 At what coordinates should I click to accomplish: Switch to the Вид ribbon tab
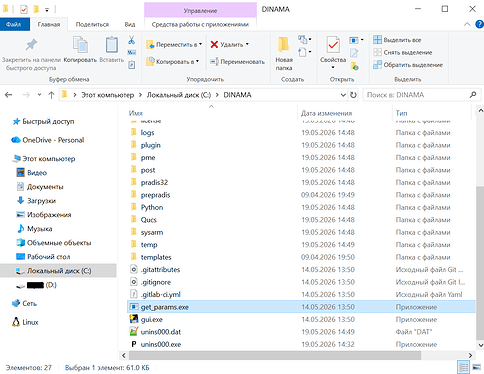click(130, 24)
